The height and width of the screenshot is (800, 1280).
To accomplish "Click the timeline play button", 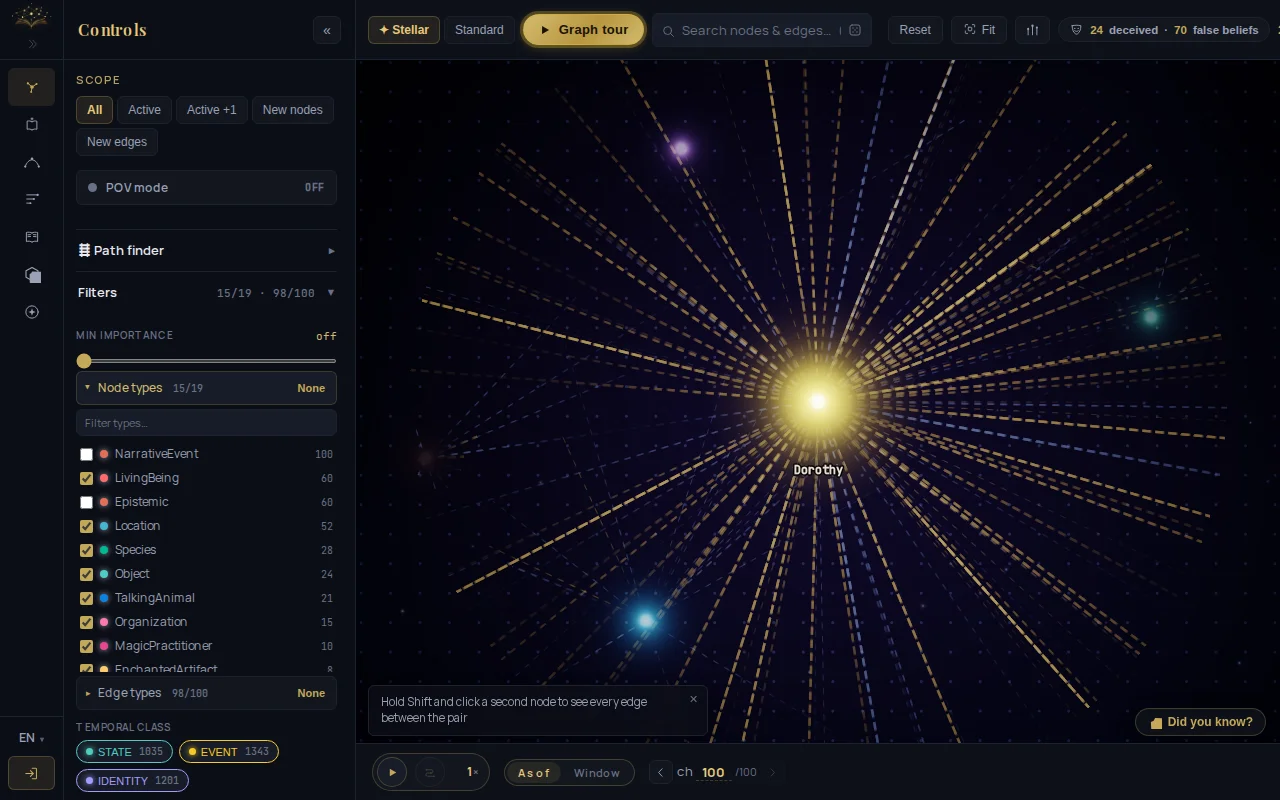I will click(392, 772).
